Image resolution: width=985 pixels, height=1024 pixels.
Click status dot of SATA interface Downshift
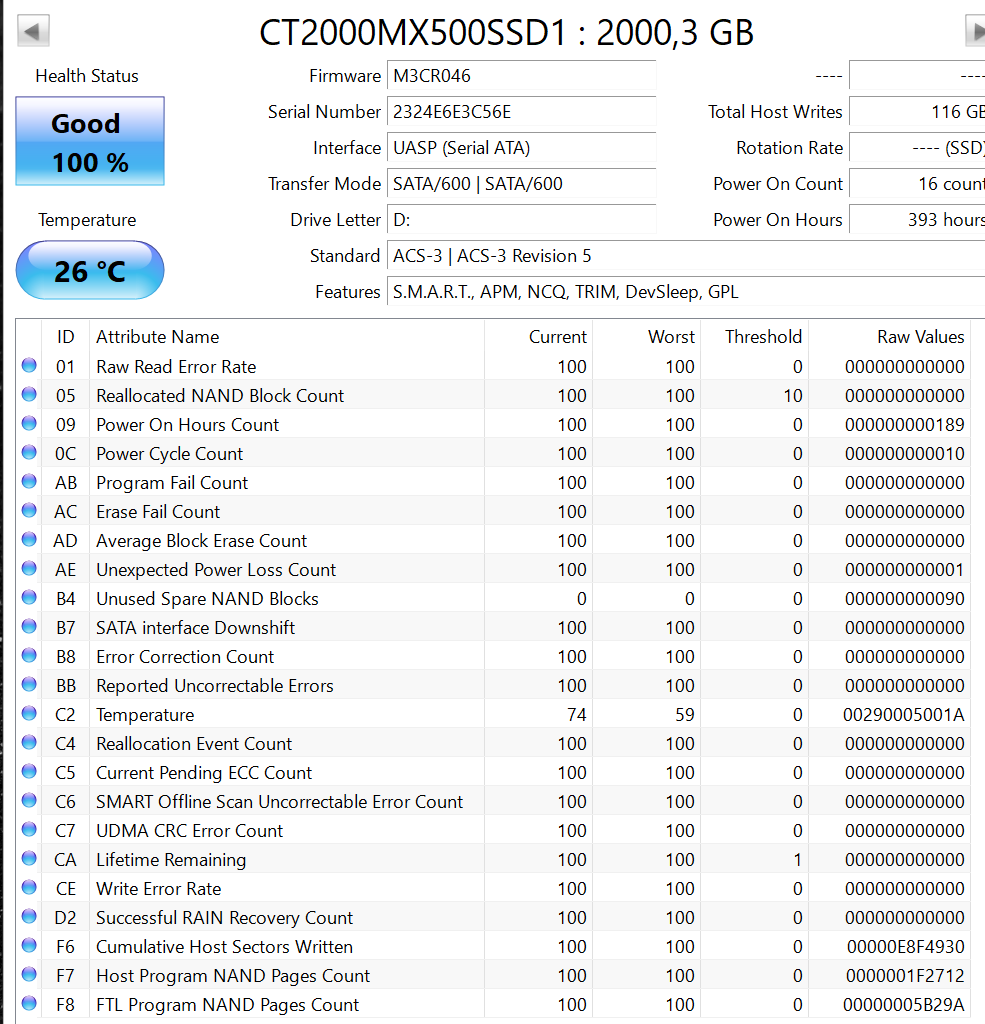click(29, 626)
